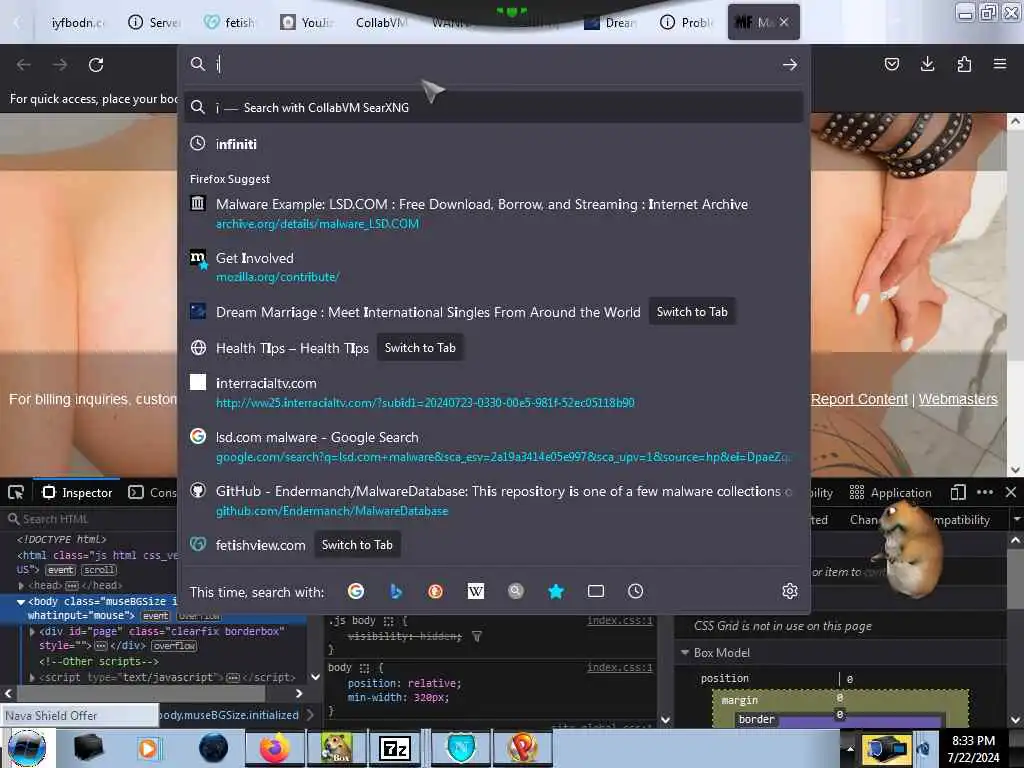Select Search with CollabVM SearXNG row
Screen dimensions: 1024x768
[x=494, y=108]
